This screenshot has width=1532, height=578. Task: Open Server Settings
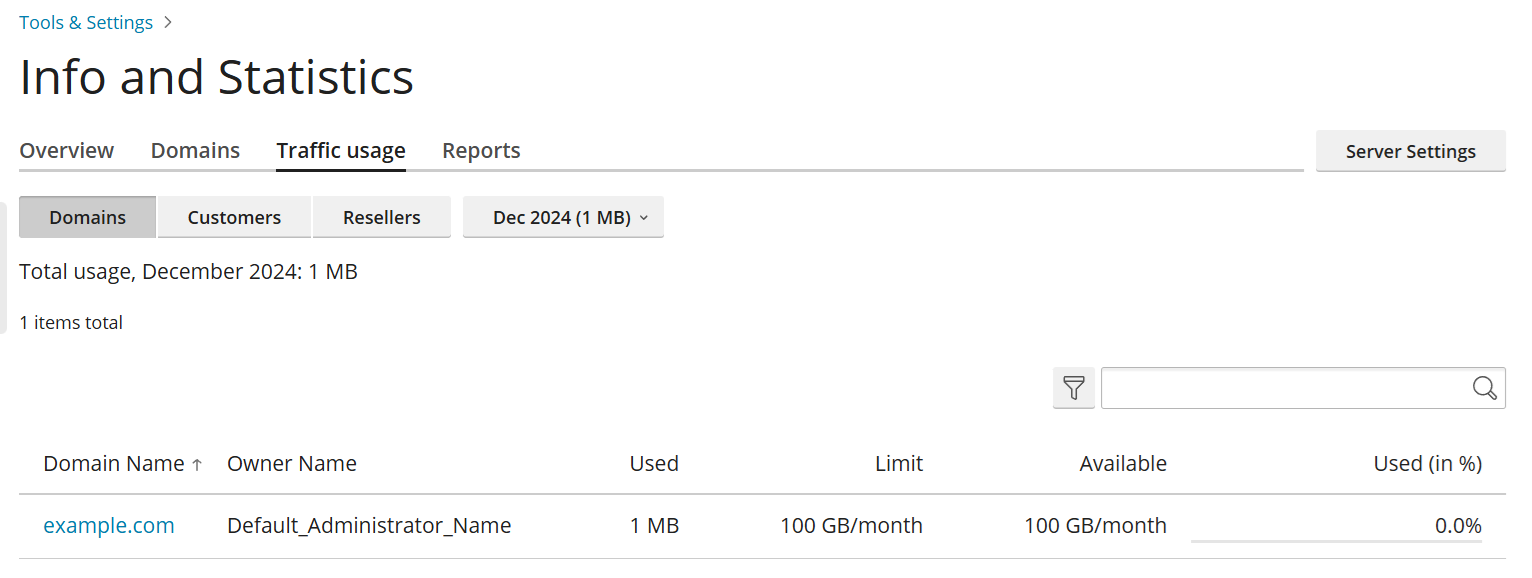[1410, 150]
